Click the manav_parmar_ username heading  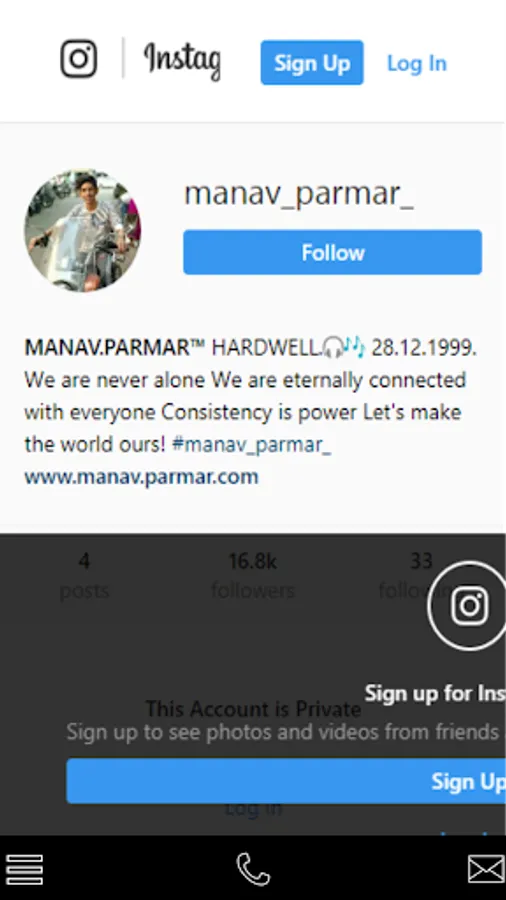click(x=298, y=193)
